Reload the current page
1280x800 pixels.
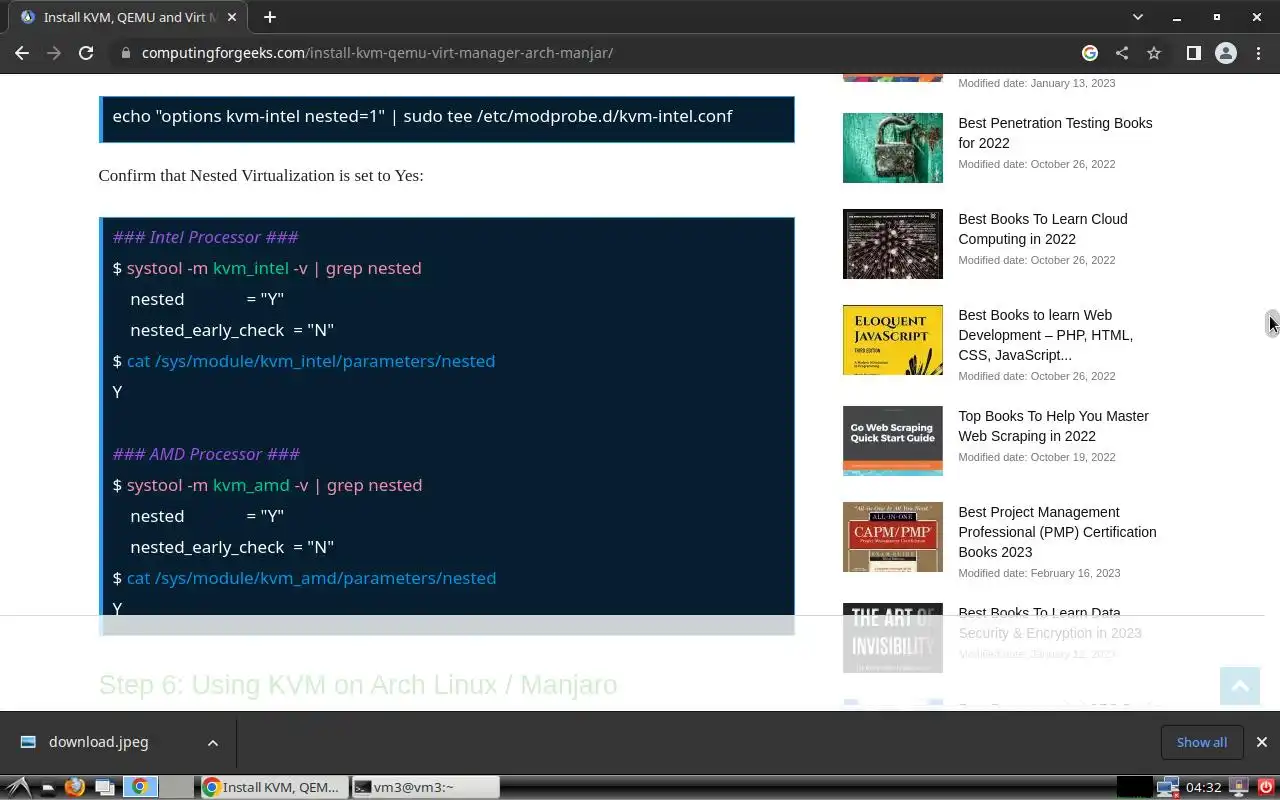[x=86, y=53]
